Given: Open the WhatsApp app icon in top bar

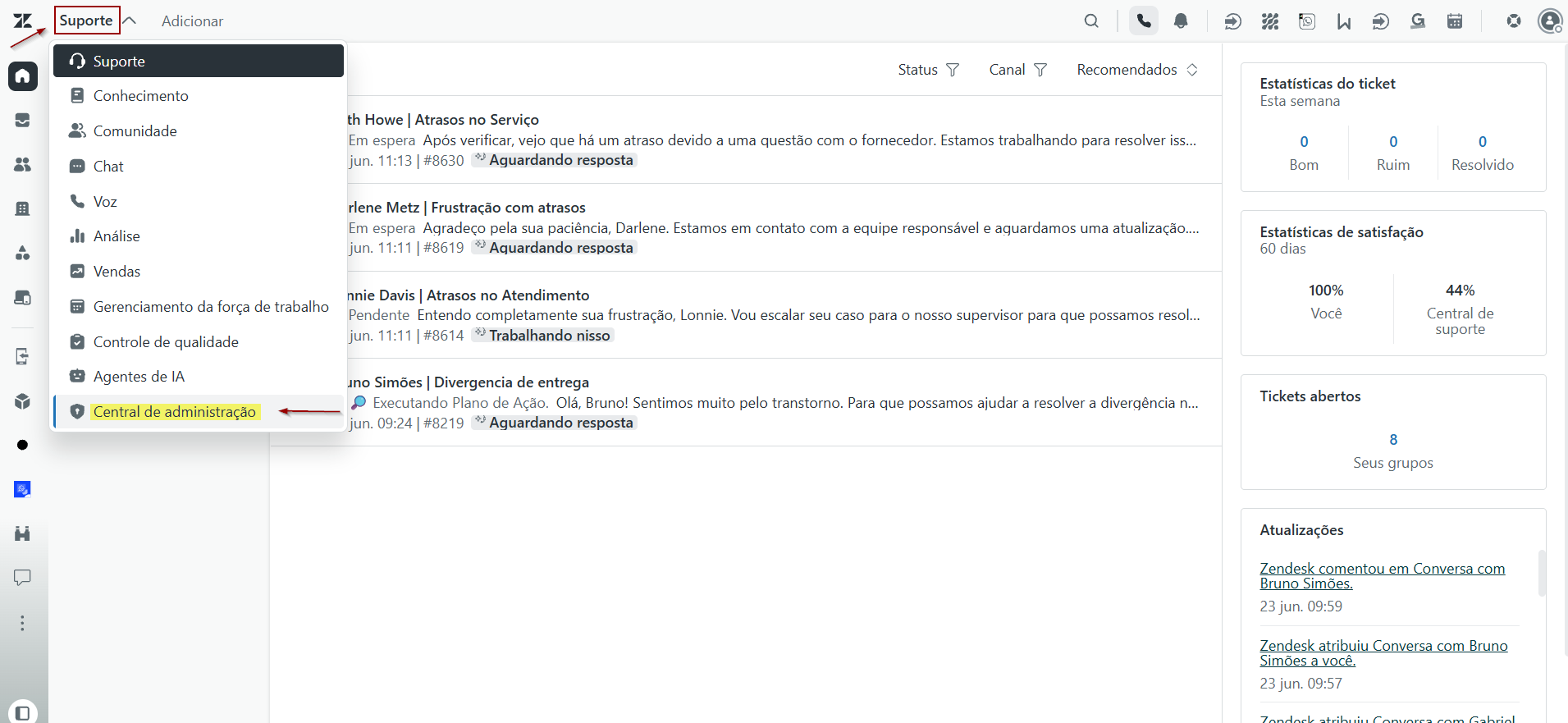Looking at the screenshot, I should point(1307,21).
